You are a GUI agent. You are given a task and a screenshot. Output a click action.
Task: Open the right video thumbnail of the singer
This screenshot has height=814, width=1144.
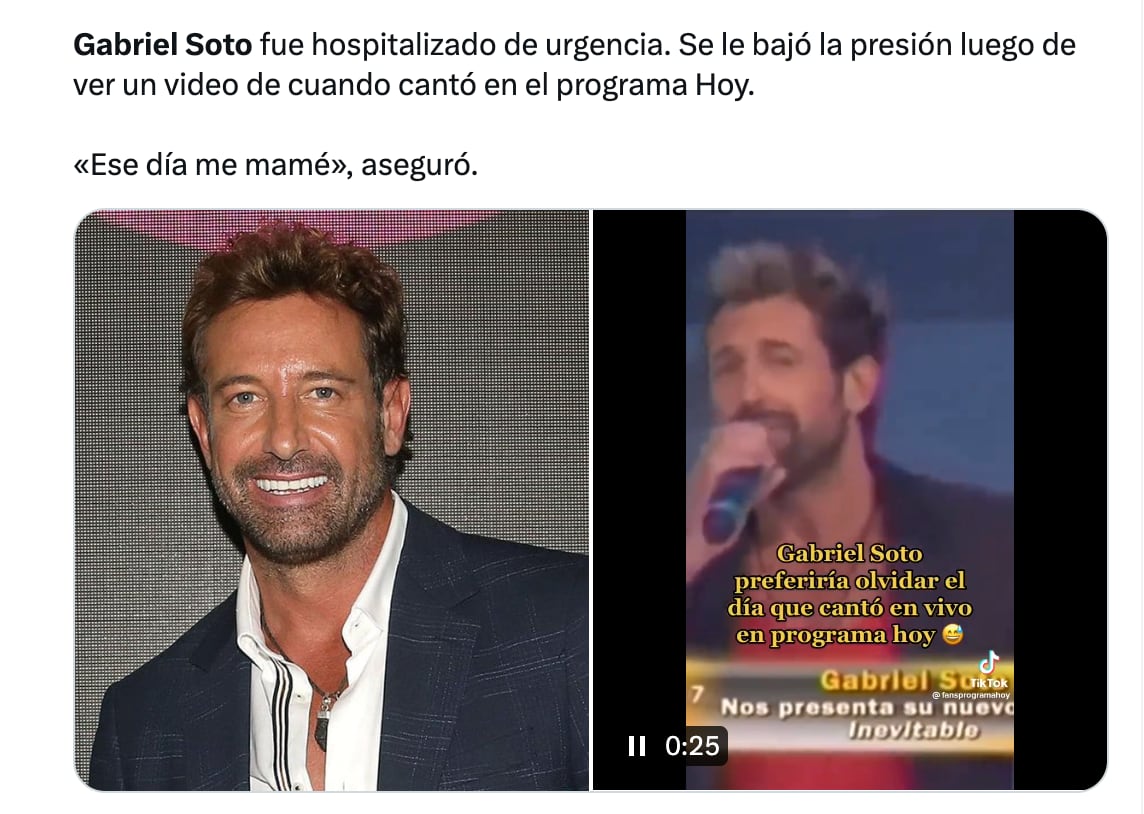(850, 500)
